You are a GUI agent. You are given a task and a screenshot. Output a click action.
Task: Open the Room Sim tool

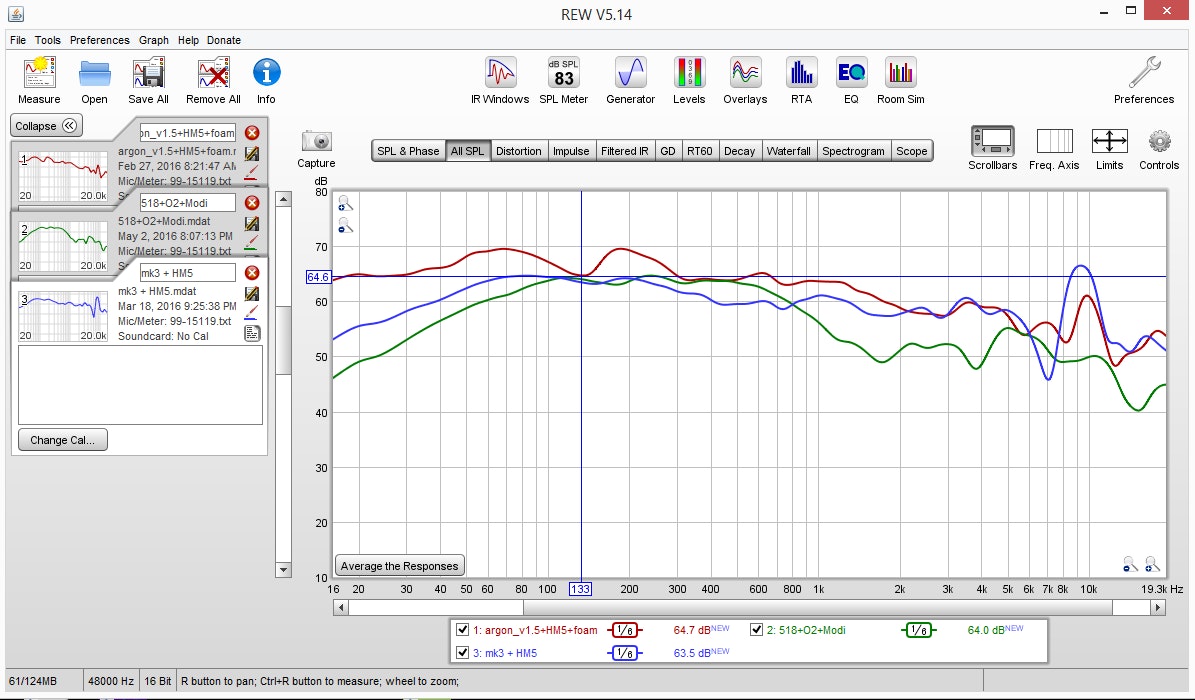coord(900,75)
